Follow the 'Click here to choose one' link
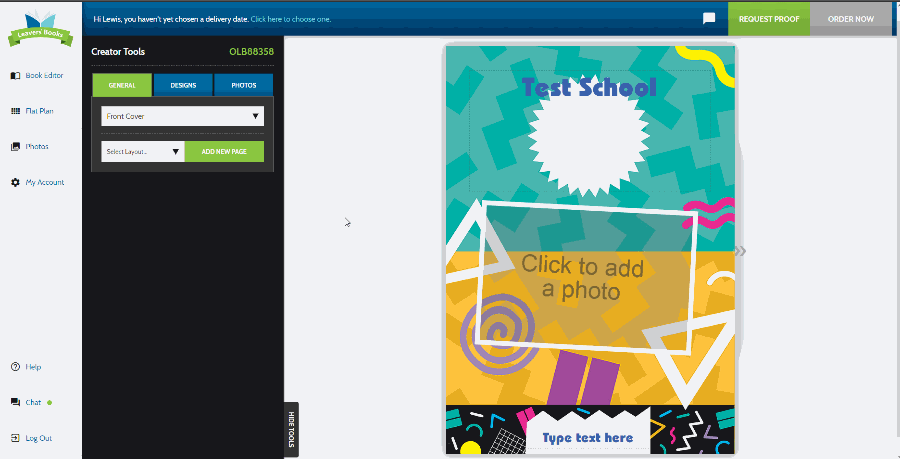 click(290, 19)
